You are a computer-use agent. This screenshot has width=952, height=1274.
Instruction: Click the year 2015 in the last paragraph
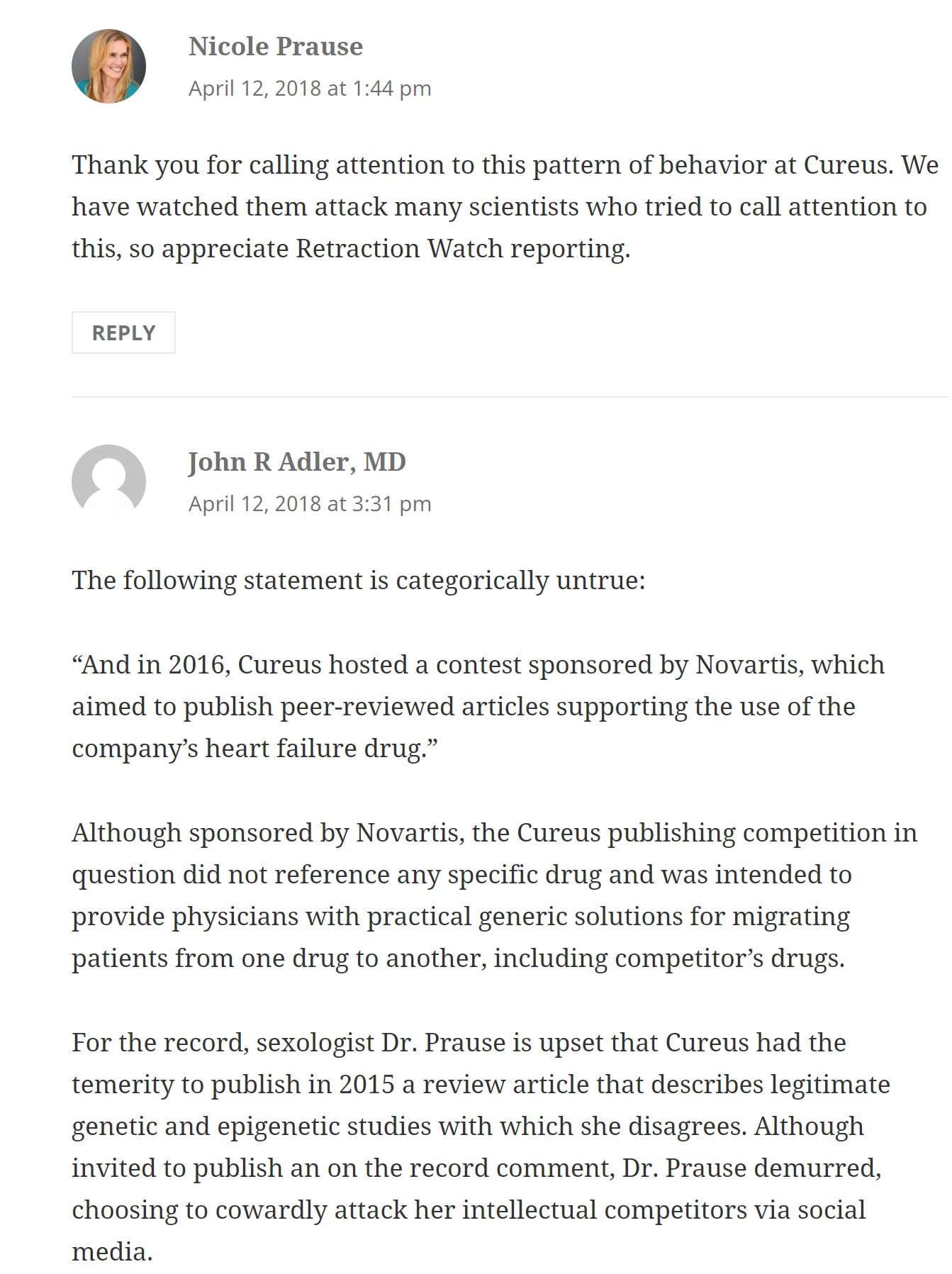[x=366, y=1085]
